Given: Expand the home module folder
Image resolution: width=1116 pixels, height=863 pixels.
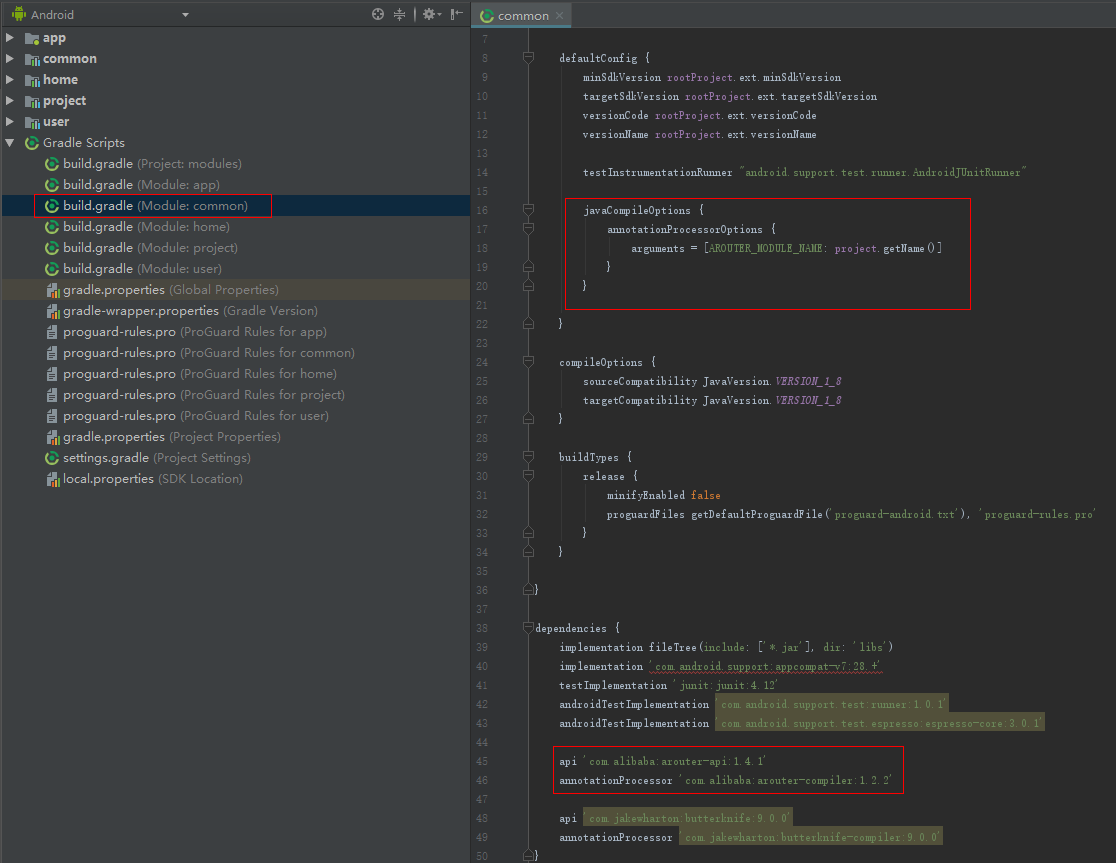Looking at the screenshot, I should click(10, 80).
